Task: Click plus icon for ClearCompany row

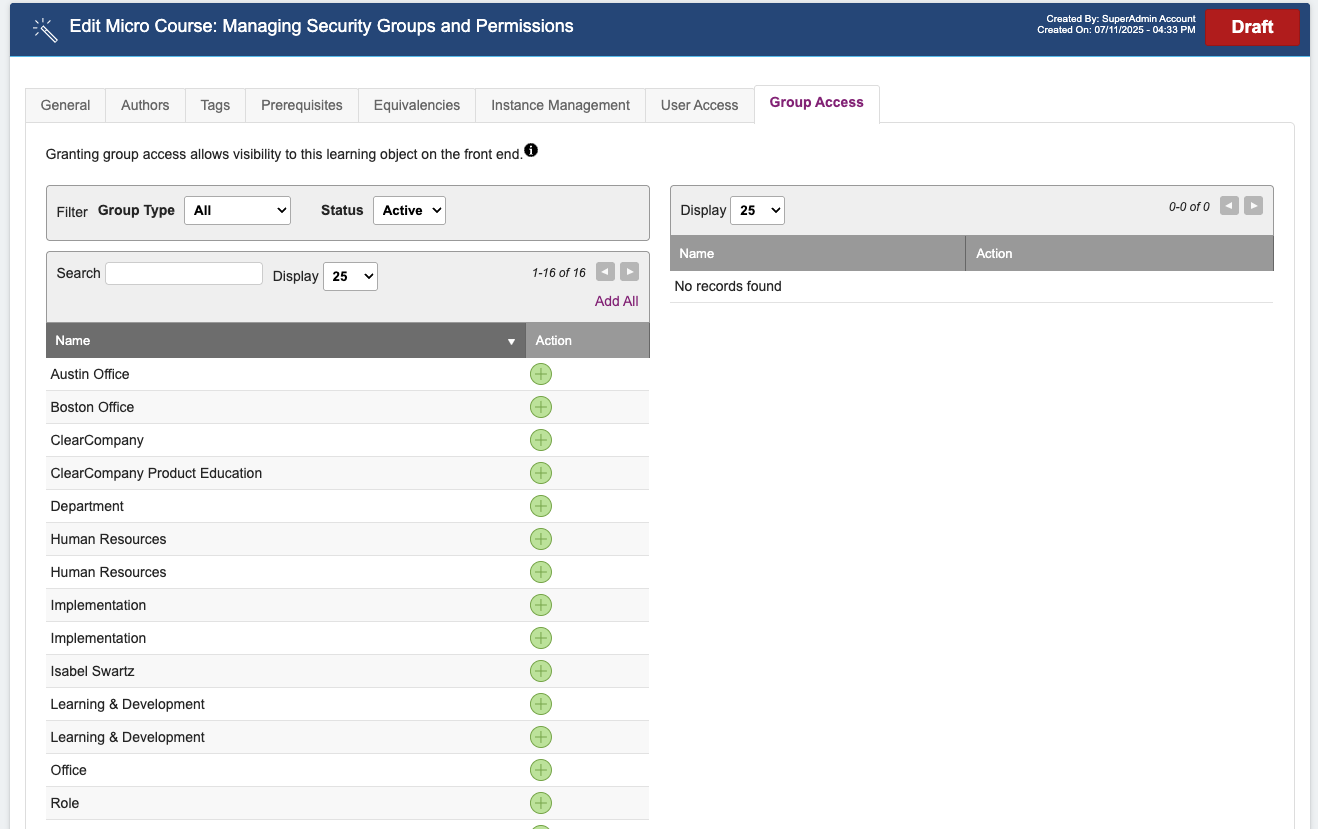Action: tap(541, 440)
